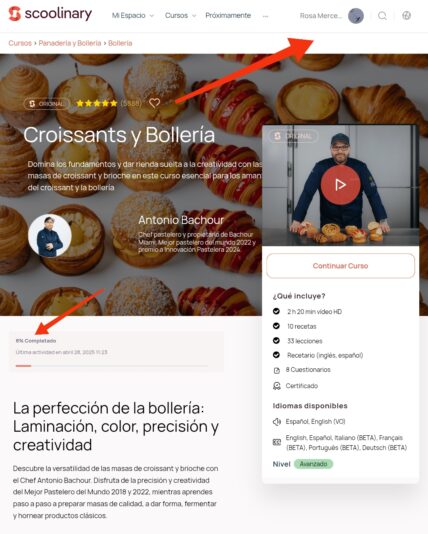
Task: Play the course preview video
Action: click(340, 185)
